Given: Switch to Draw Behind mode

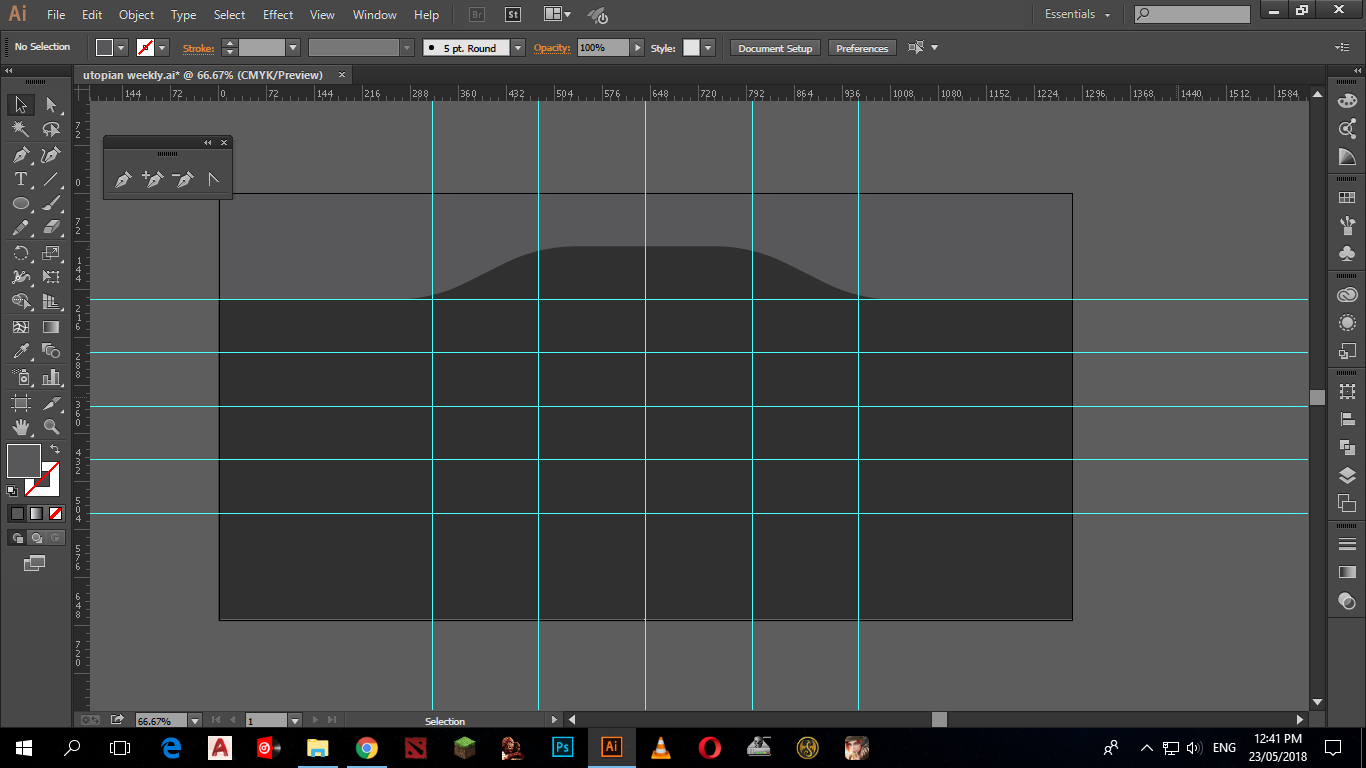Looking at the screenshot, I should [35, 538].
